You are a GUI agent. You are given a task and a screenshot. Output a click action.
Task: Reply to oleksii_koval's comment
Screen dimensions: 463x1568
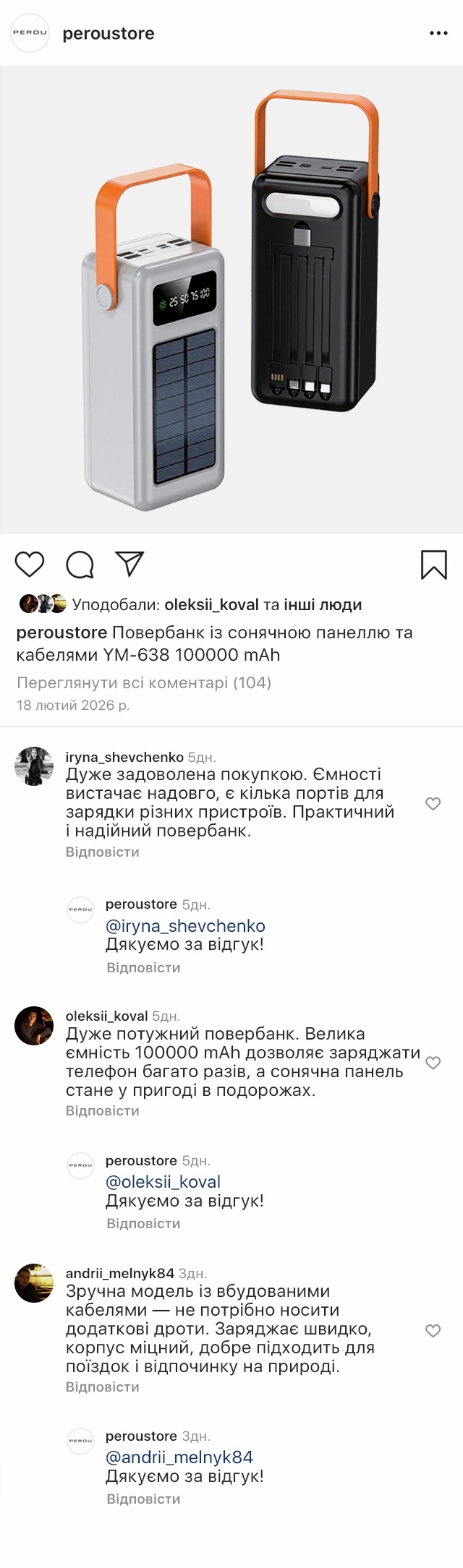point(102,1110)
